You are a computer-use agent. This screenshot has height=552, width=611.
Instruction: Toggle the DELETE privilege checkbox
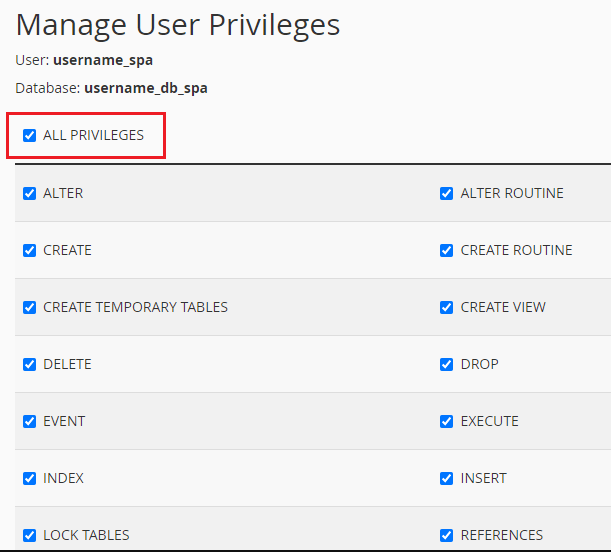pos(30,365)
